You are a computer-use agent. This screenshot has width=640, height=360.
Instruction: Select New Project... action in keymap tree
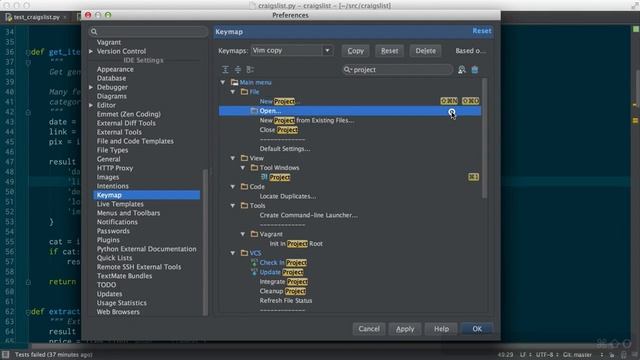pyautogui.click(x=280, y=101)
